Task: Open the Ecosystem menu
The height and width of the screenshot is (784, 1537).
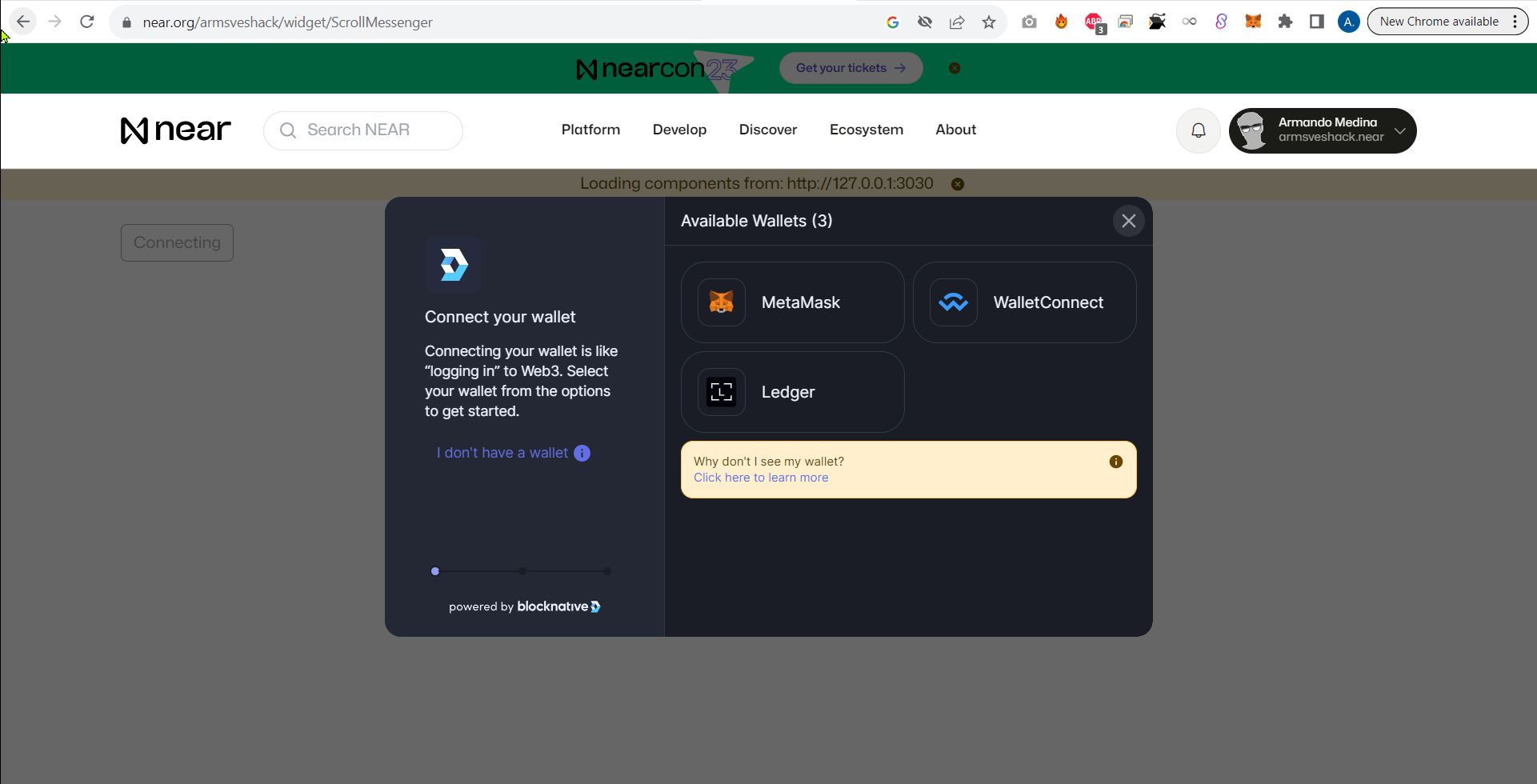Action: click(x=867, y=130)
